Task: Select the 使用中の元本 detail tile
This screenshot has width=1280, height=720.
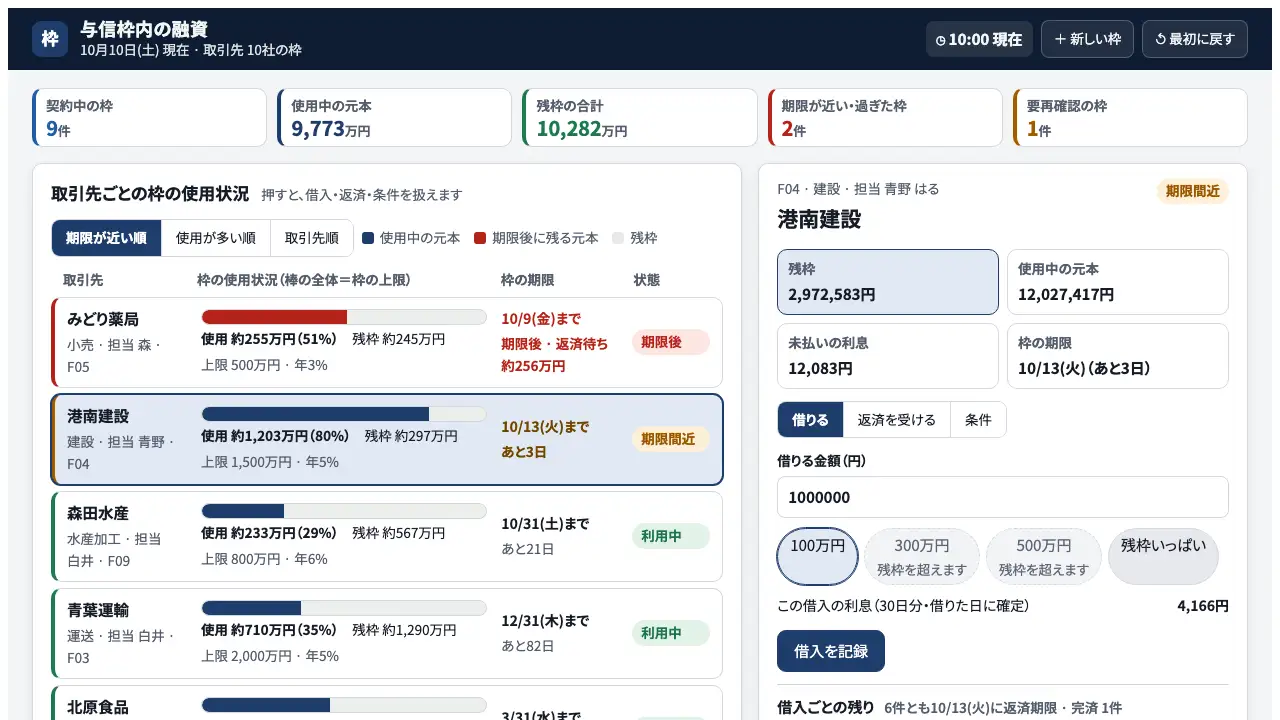Action: coord(1118,282)
